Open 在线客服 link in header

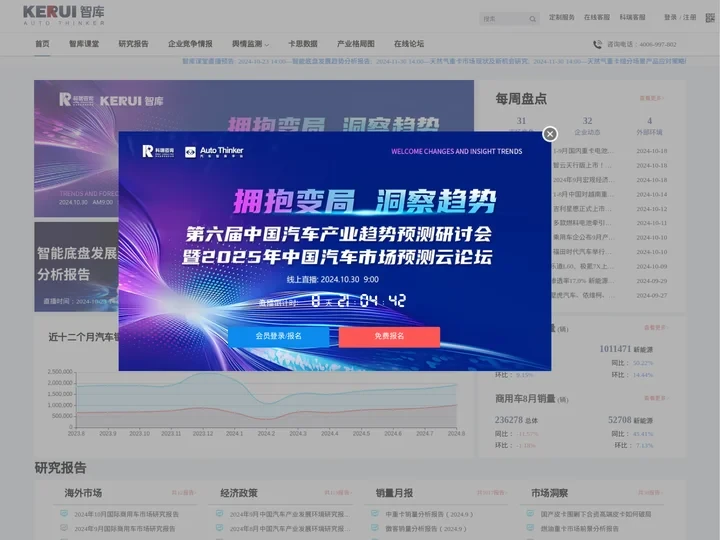(x=596, y=17)
